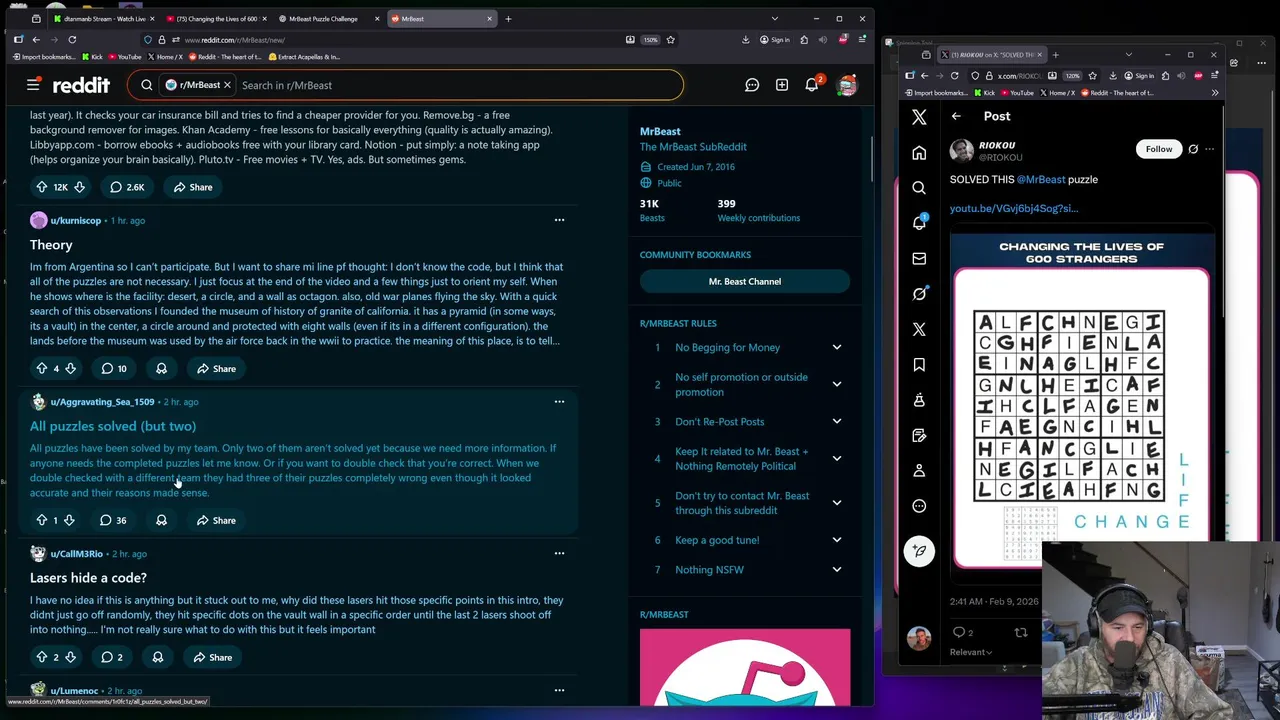The height and width of the screenshot is (720, 1280).
Task: Open the 2.6K comments on top post
Action: [x=126, y=187]
